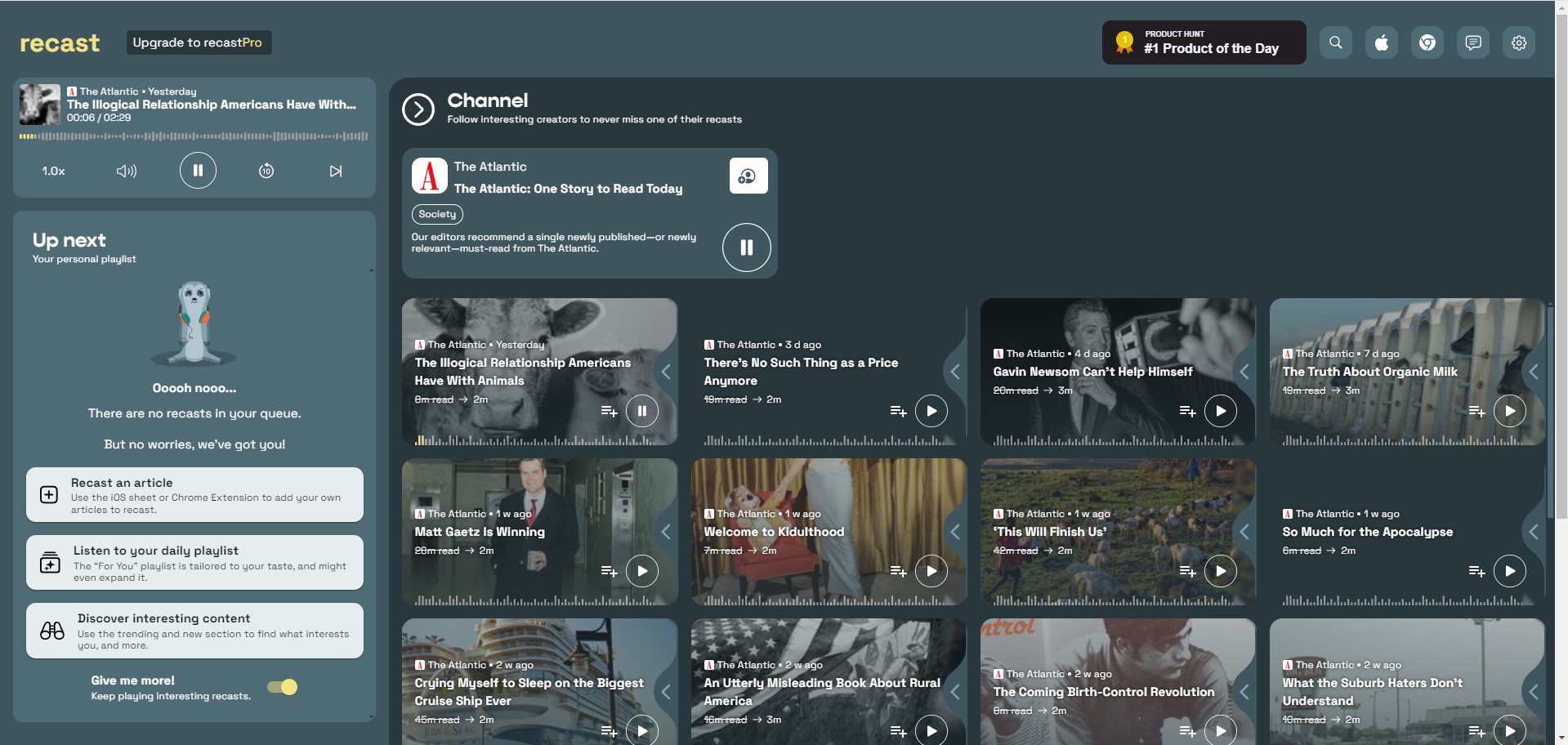Screen dimensions: 1568x745
Task: Expand the 'Illogical Relationship Americans' card chevron
Action: pos(667,372)
